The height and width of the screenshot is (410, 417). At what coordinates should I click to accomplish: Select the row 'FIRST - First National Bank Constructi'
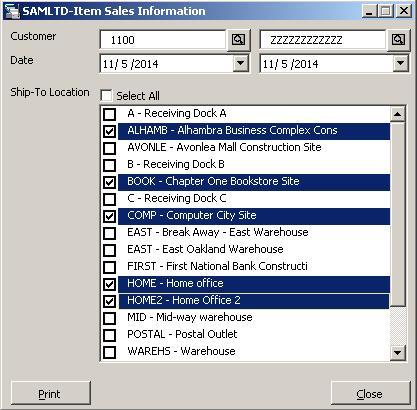point(254,266)
